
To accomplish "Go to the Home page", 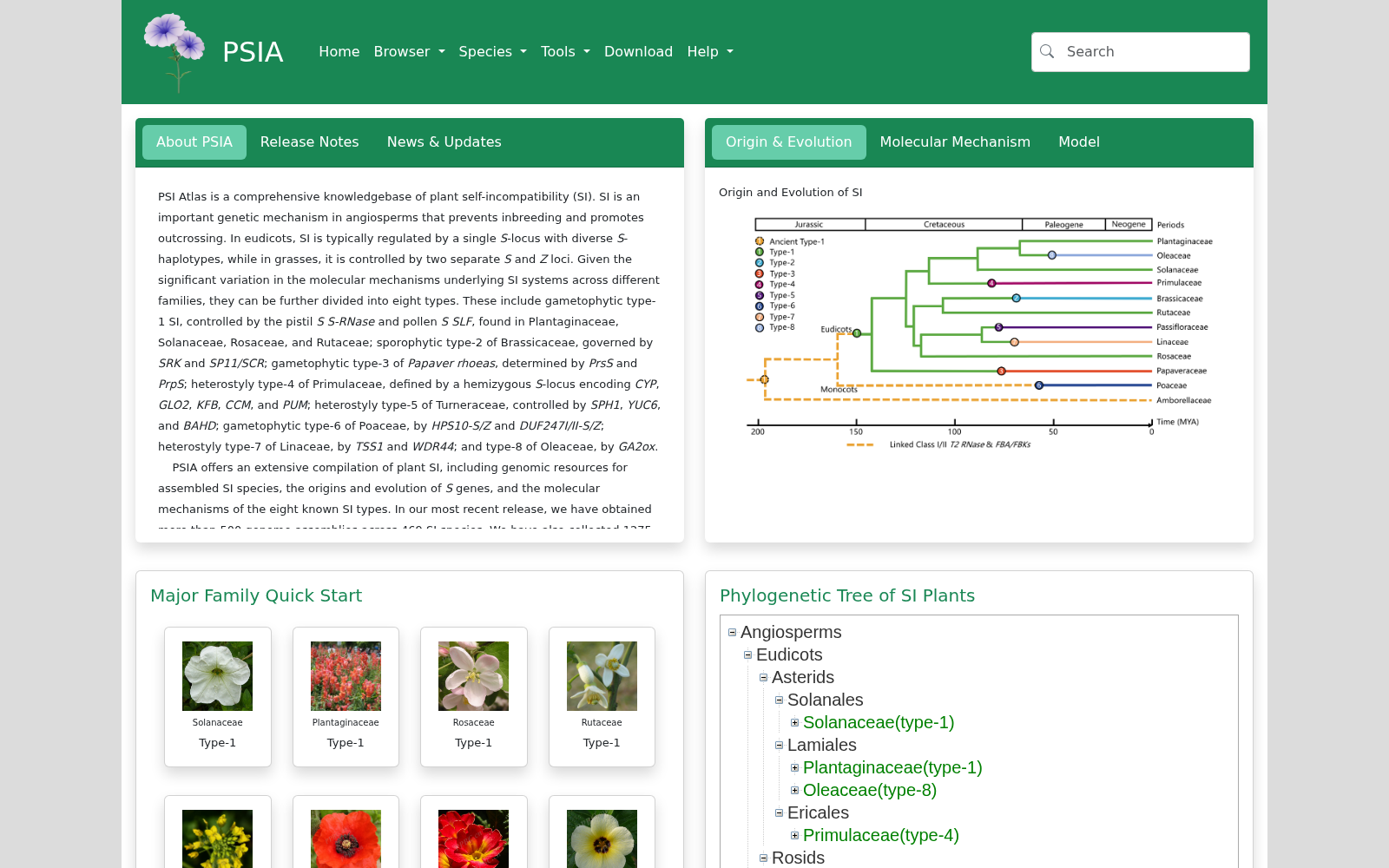I will click(339, 52).
